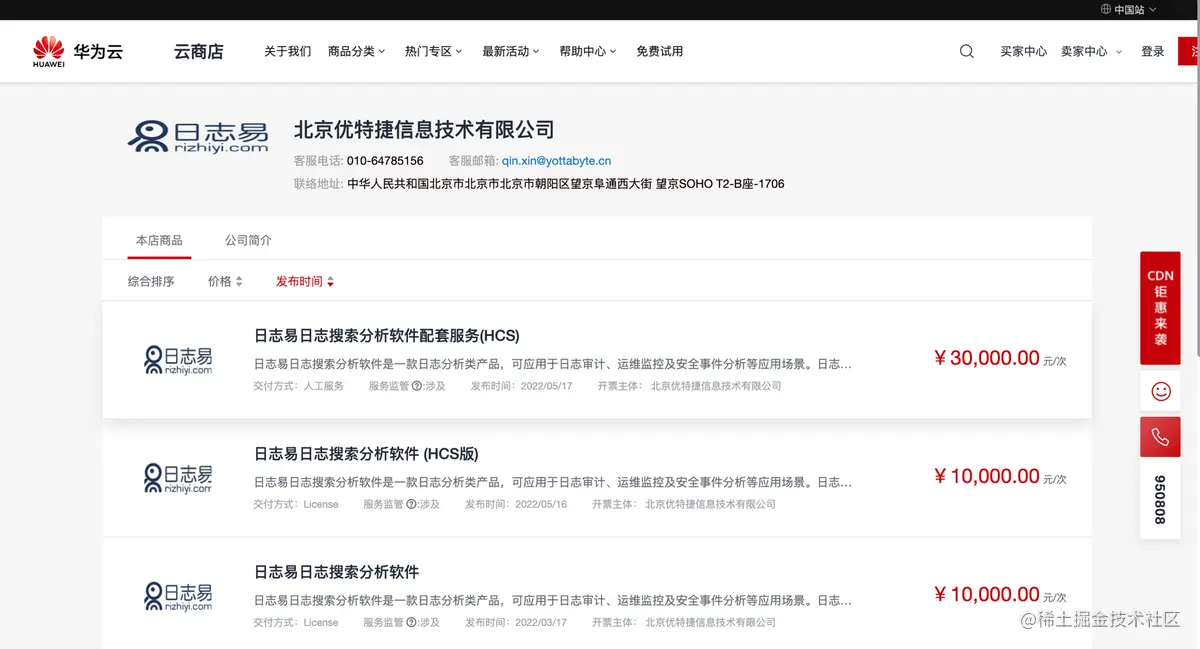Click the 交付方式：人工服务 text
Viewport: 1200px width, 649px height.
coord(299,386)
